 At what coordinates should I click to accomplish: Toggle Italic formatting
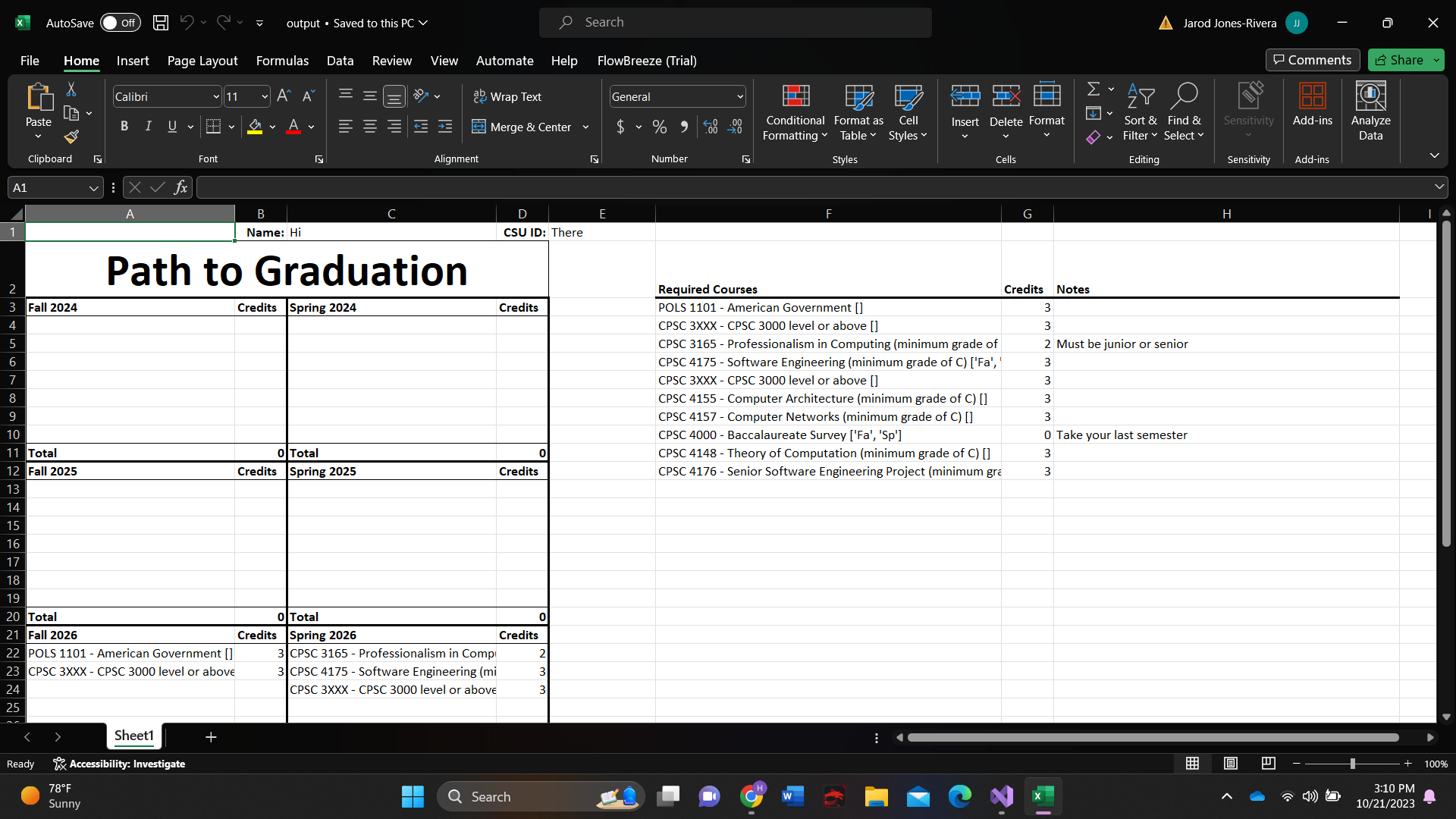[x=149, y=127]
